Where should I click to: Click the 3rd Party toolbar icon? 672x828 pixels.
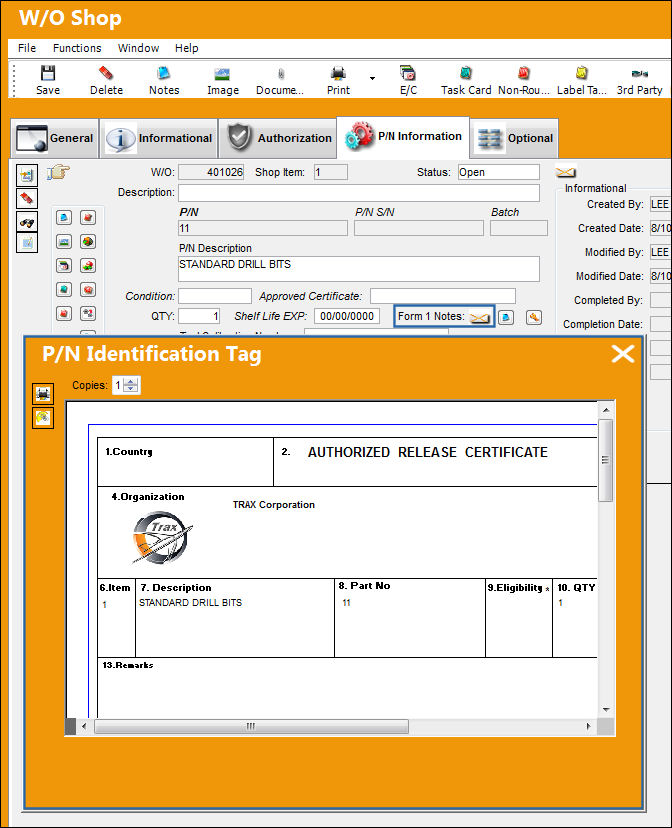click(639, 80)
